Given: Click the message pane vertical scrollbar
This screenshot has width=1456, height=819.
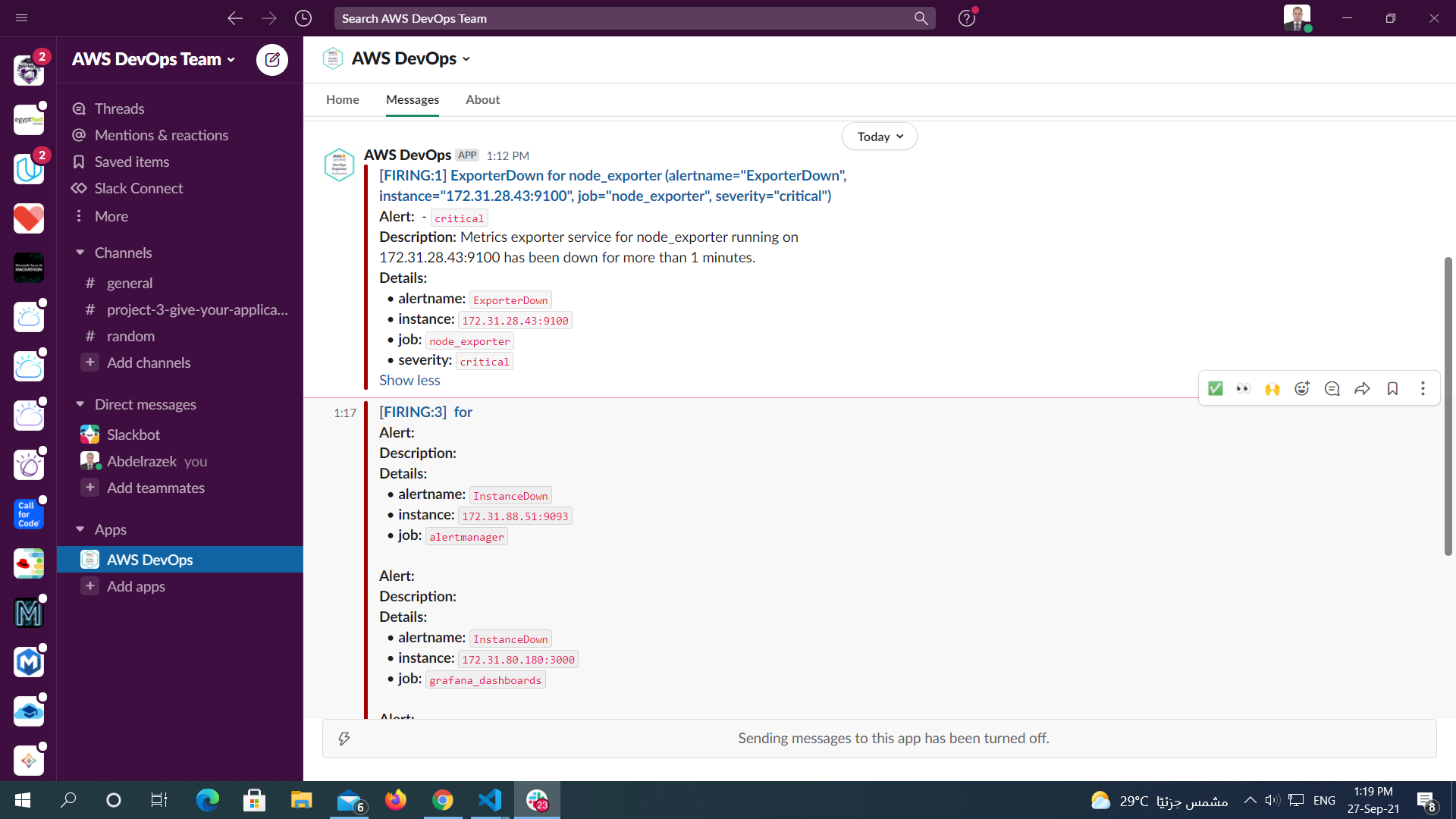Looking at the screenshot, I should 1448,406.
